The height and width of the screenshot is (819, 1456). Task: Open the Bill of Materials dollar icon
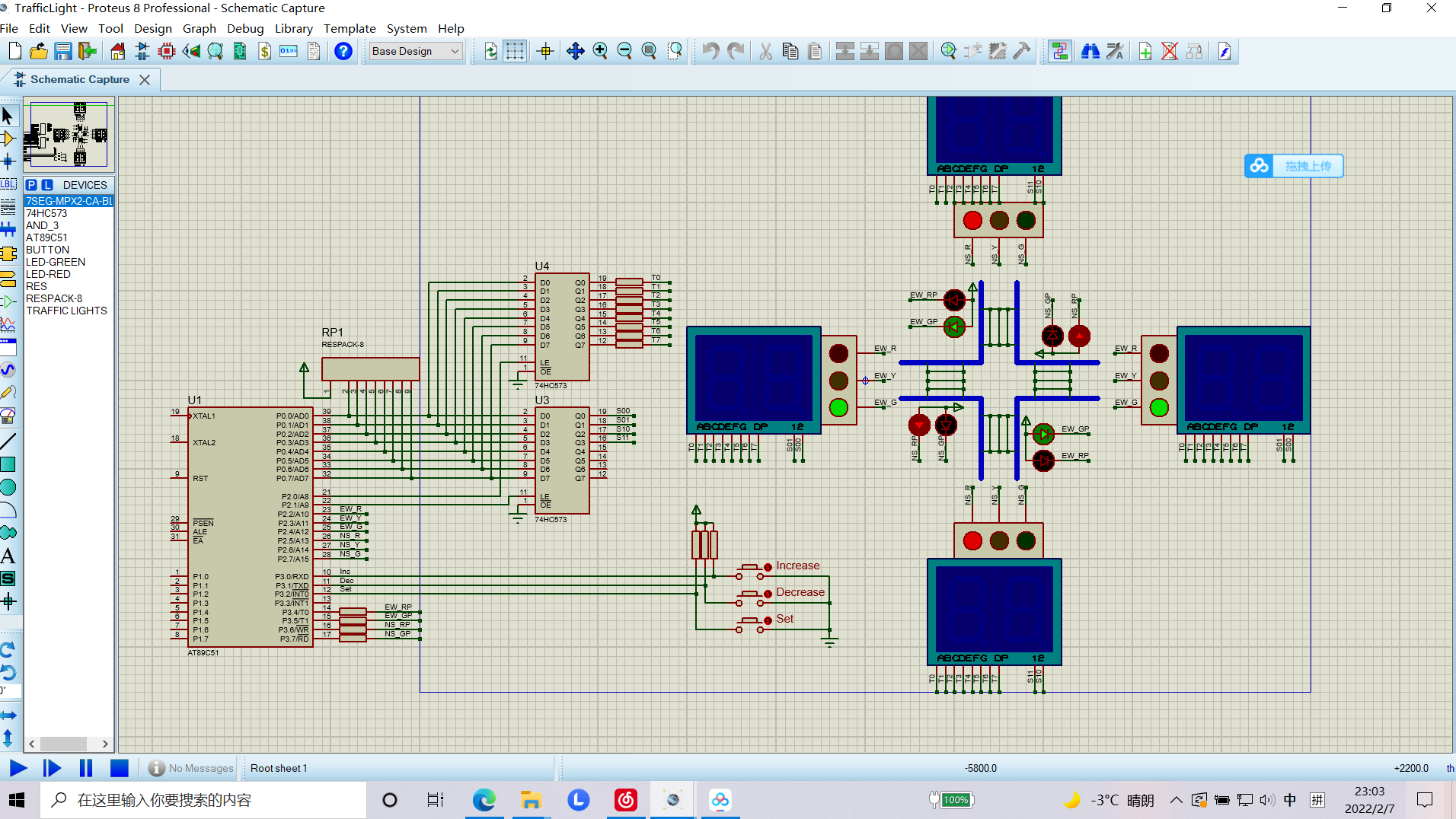point(264,51)
